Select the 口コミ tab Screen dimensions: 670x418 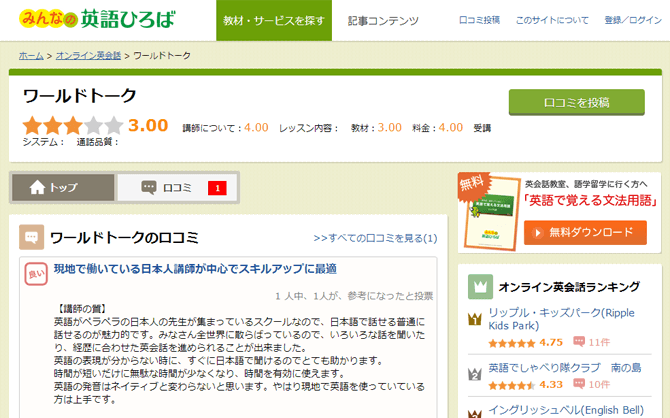tap(177, 187)
